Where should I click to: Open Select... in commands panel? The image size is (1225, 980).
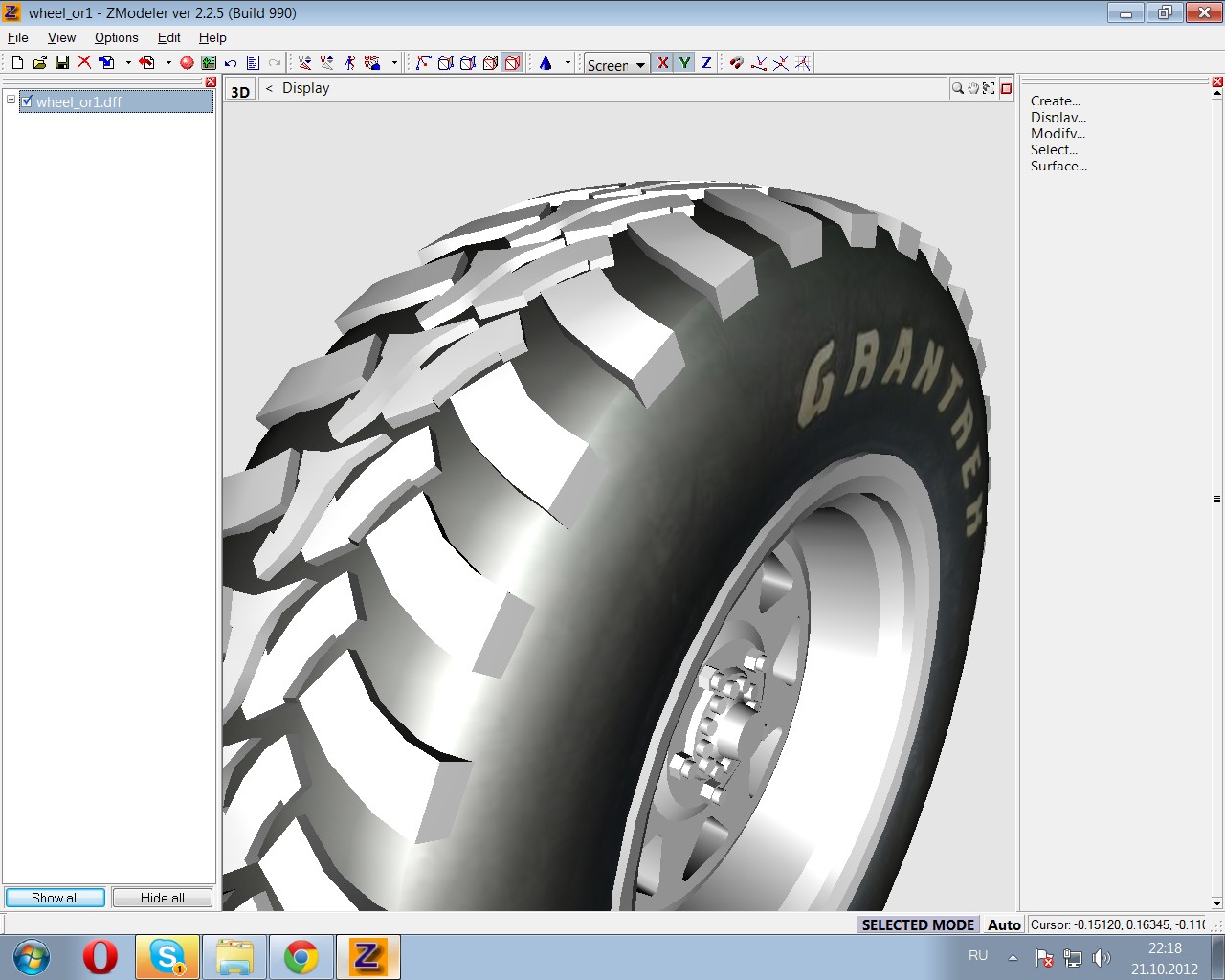point(1054,149)
